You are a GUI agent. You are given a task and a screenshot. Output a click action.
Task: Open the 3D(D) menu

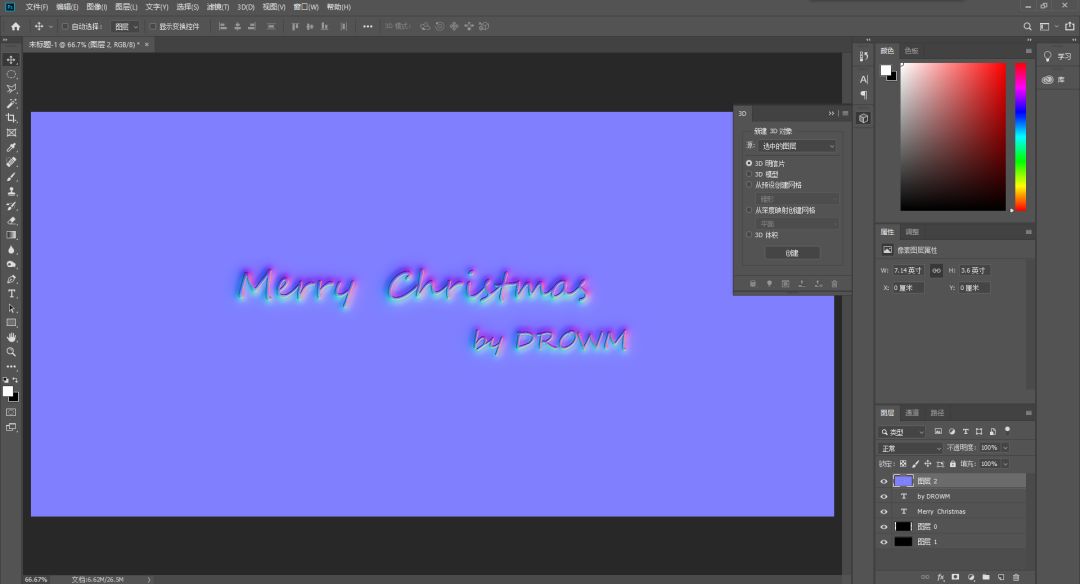coord(245,7)
